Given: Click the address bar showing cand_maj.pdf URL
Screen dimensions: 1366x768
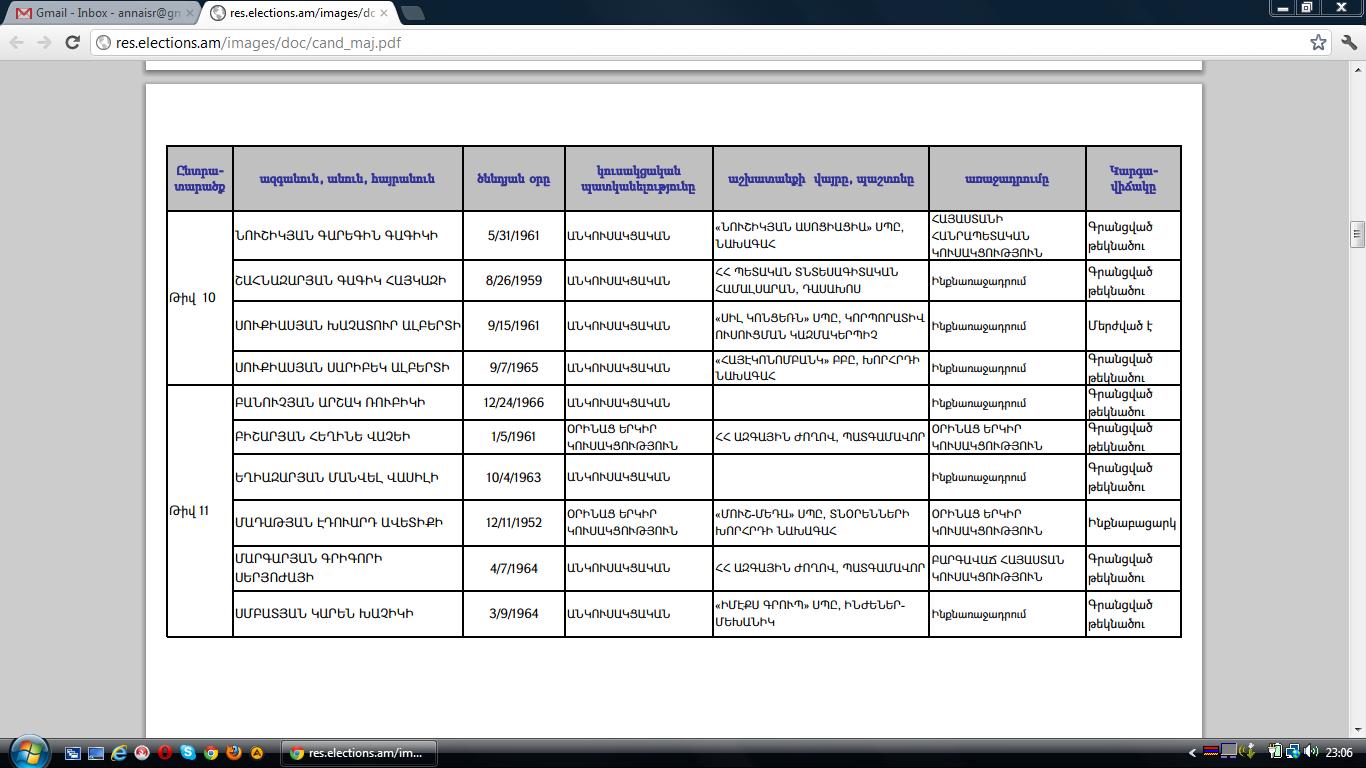Looking at the screenshot, I should tap(700, 42).
